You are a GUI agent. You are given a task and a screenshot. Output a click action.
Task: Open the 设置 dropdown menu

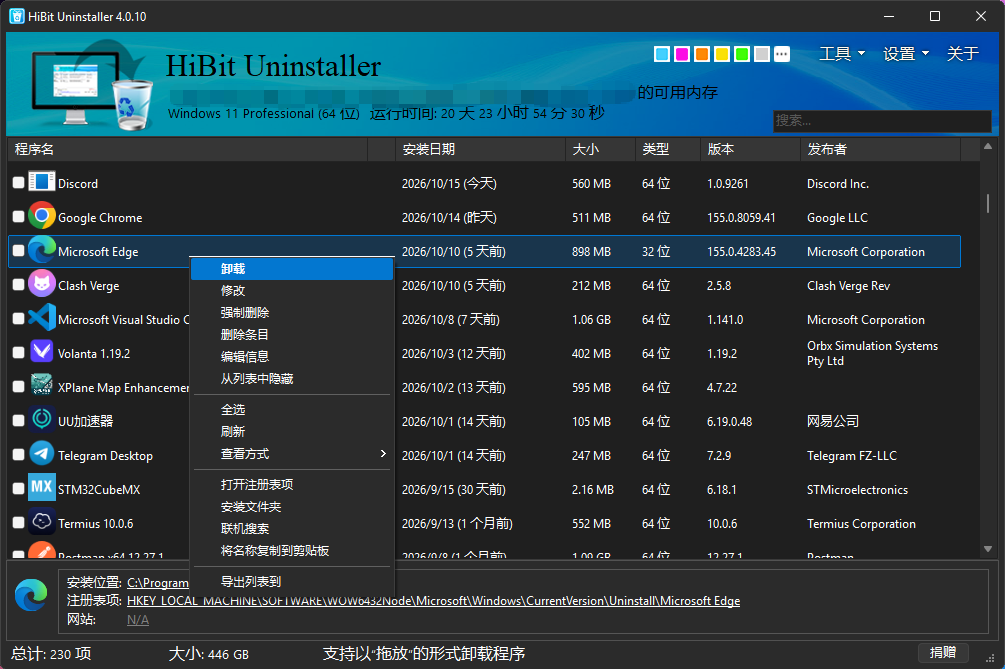click(906, 54)
